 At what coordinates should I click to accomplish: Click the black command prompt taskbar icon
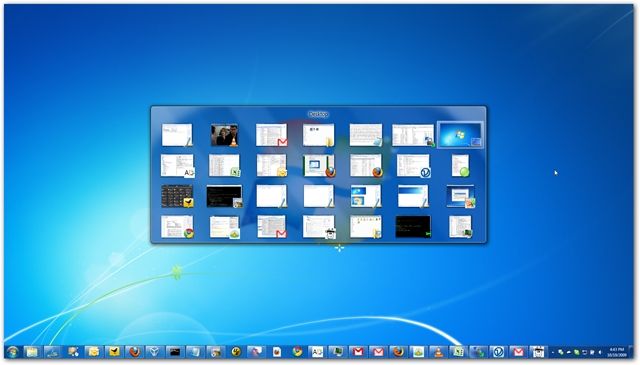coord(175,352)
